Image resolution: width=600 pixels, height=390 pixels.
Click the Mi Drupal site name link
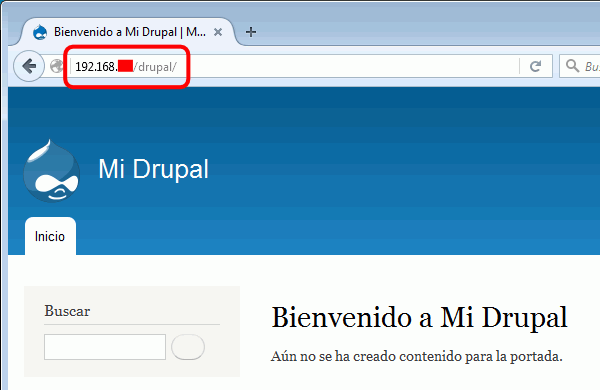(x=153, y=169)
